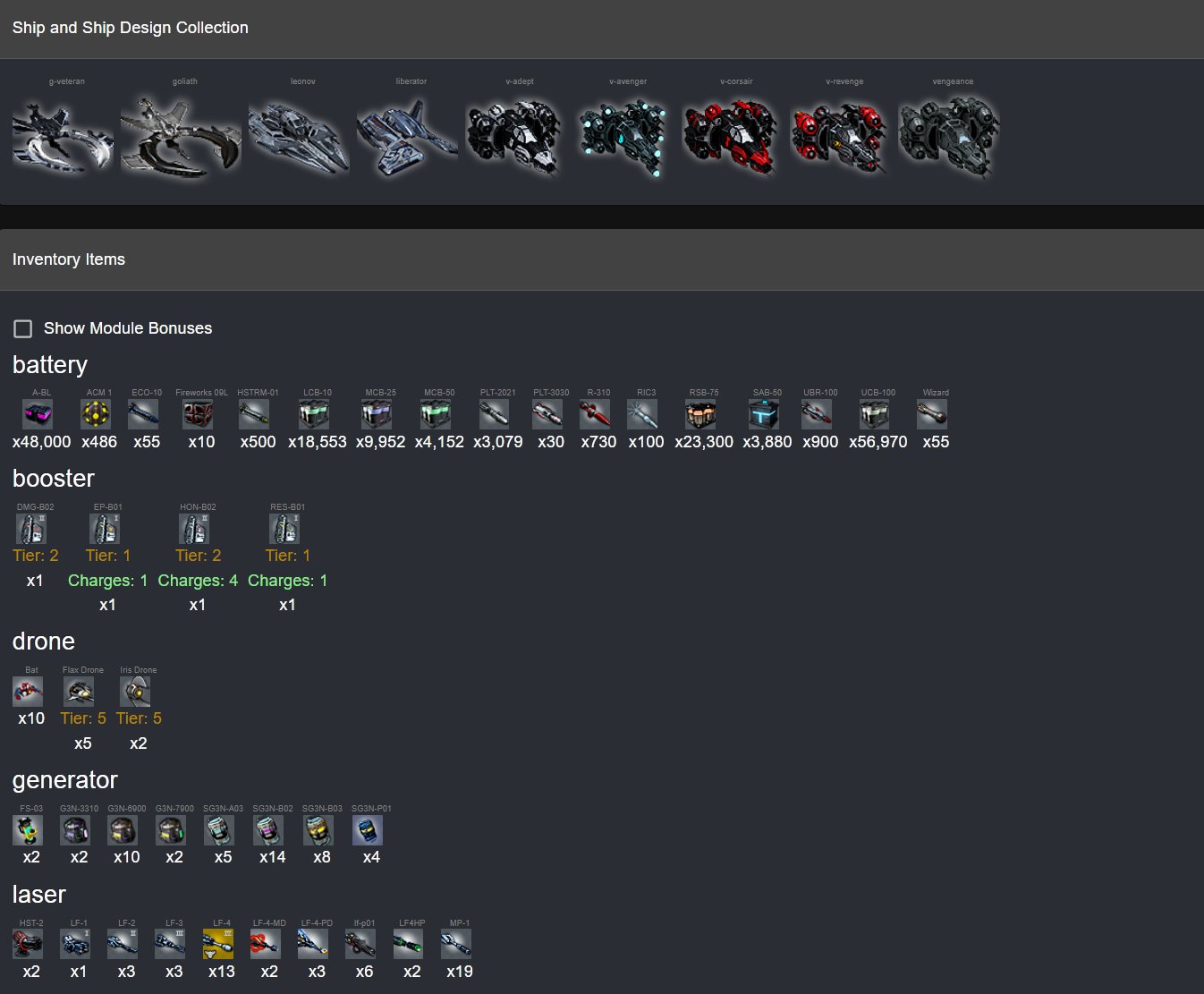1204x994 pixels.
Task: Click the A-BL battery icon
Action: point(38,414)
